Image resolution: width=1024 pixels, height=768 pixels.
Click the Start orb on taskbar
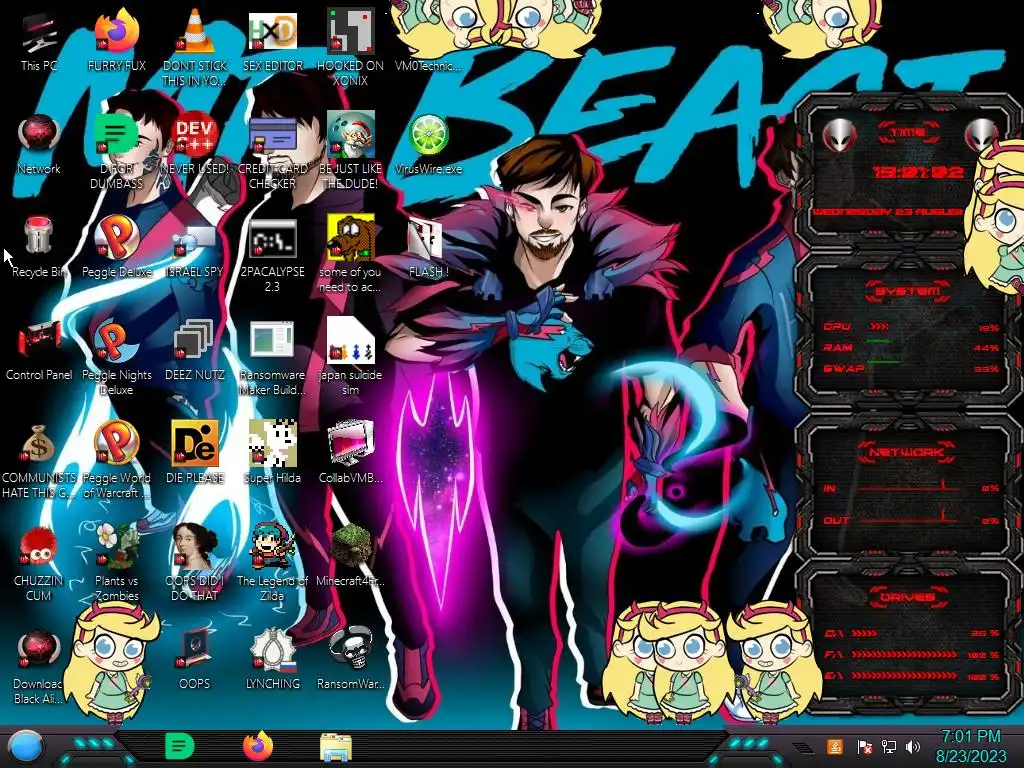(26, 747)
